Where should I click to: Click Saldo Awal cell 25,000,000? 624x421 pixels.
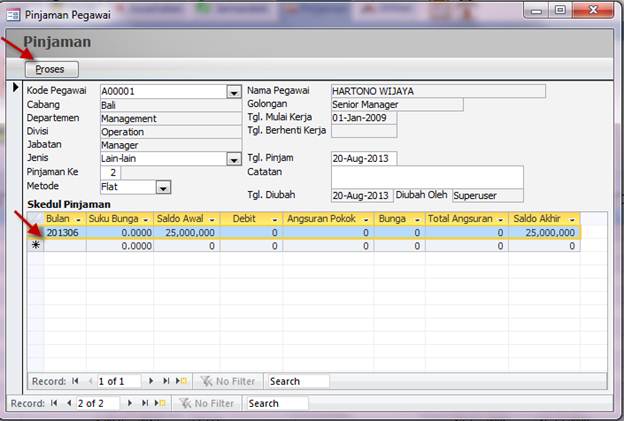[x=186, y=232]
